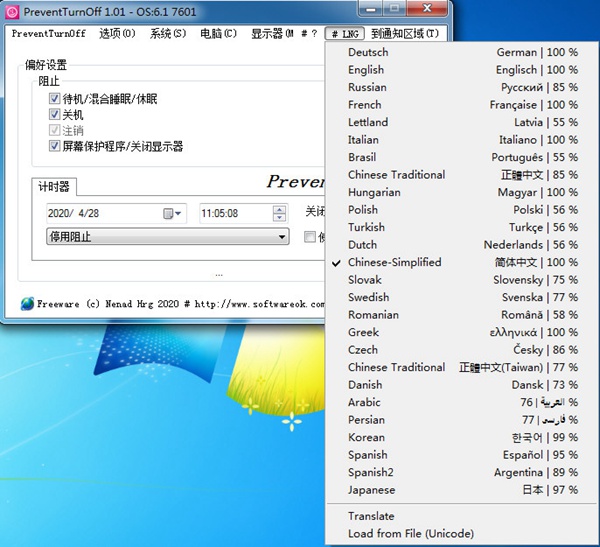Toggle the 关机 checkbox
Viewport: 600px width, 547px height.
(54, 114)
